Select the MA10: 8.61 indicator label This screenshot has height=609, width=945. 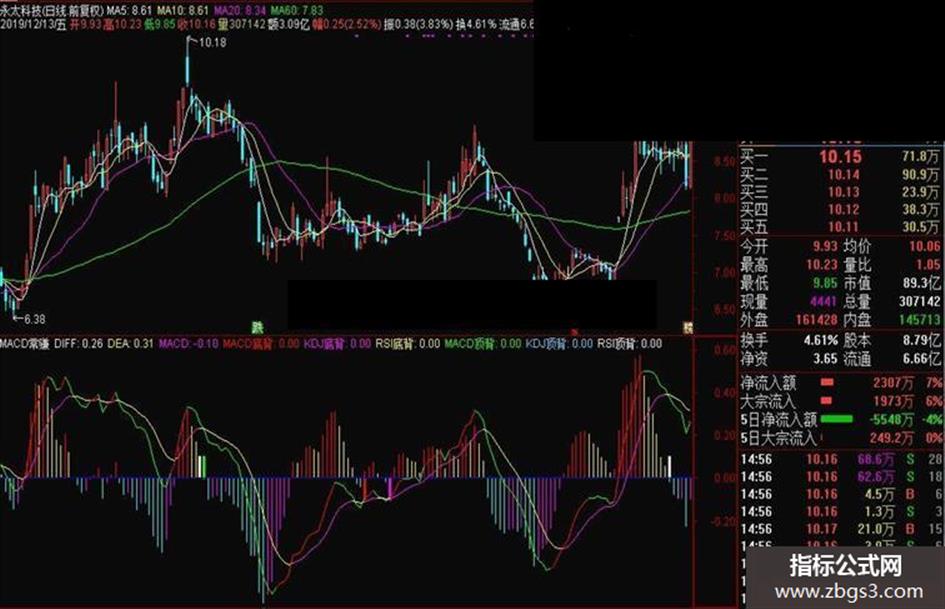pos(183,10)
